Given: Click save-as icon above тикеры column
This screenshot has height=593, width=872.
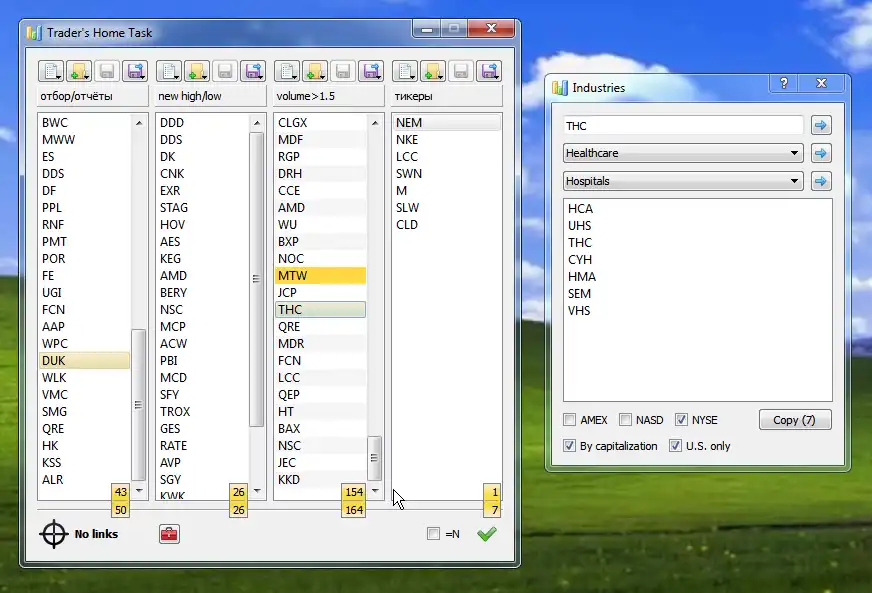Looking at the screenshot, I should click(x=489, y=71).
